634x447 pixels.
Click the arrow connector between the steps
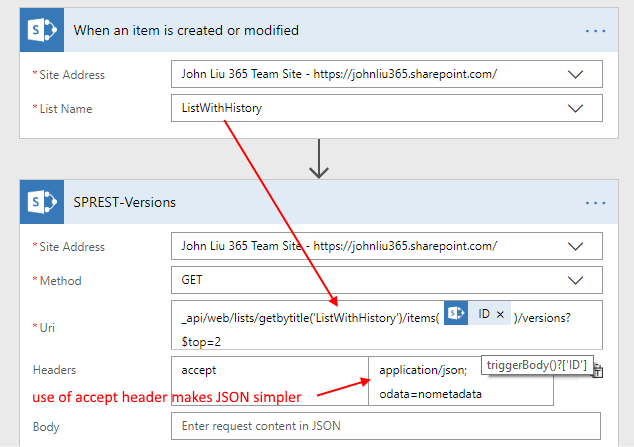pyautogui.click(x=319, y=162)
